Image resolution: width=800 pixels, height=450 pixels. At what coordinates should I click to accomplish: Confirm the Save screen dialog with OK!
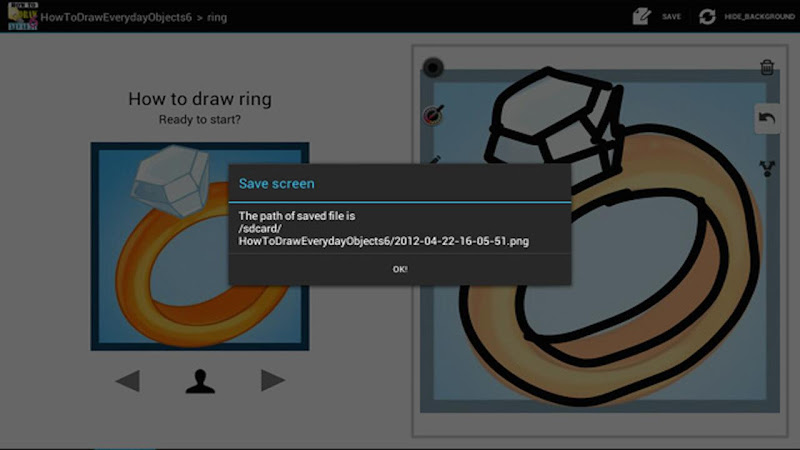tap(399, 269)
